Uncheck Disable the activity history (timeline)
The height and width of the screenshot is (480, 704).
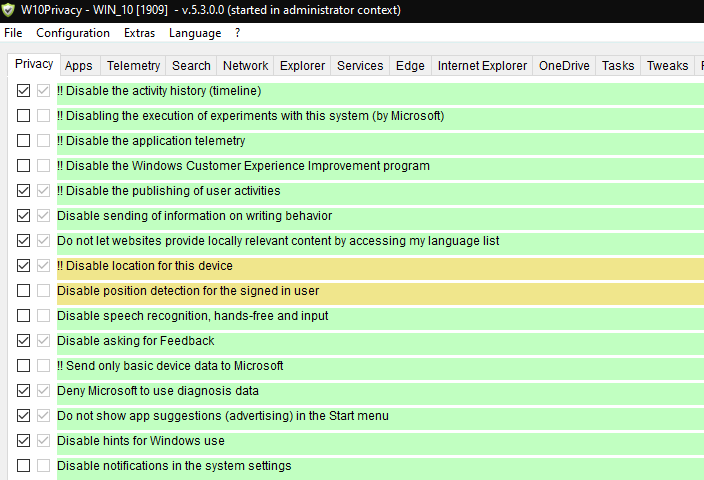(x=23, y=91)
